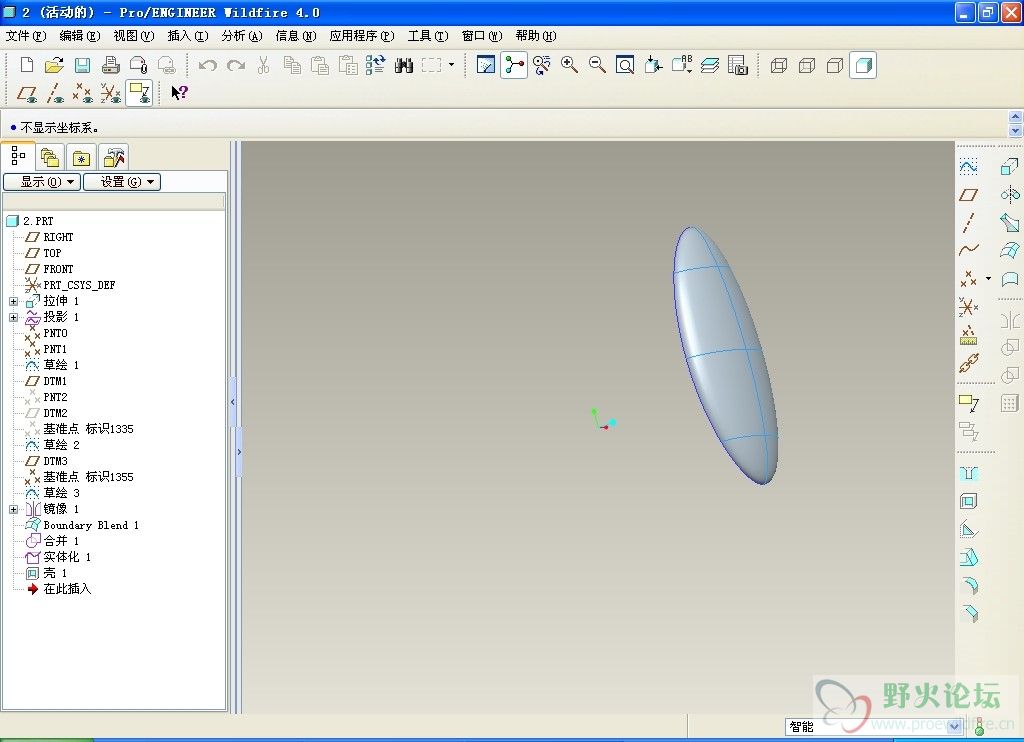Image resolution: width=1024 pixels, height=742 pixels.
Task: Select the Shell tool on right toolbar
Action: (968, 502)
